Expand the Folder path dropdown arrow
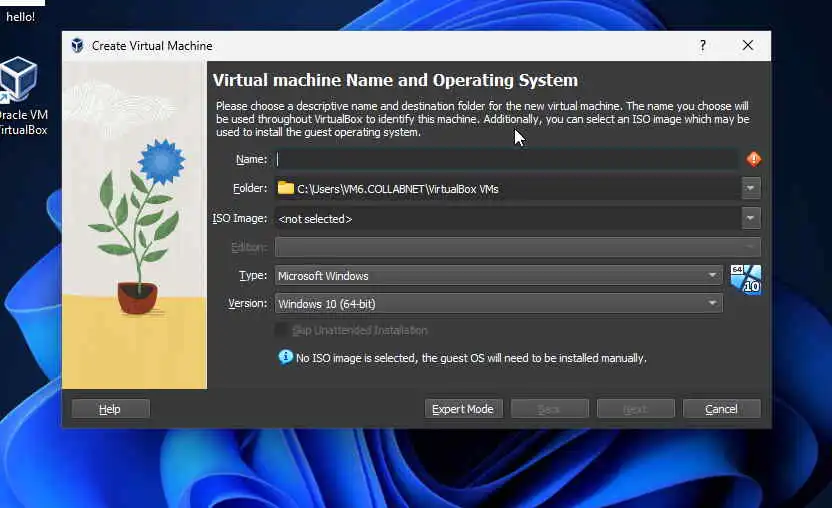The image size is (832, 508). tap(750, 188)
